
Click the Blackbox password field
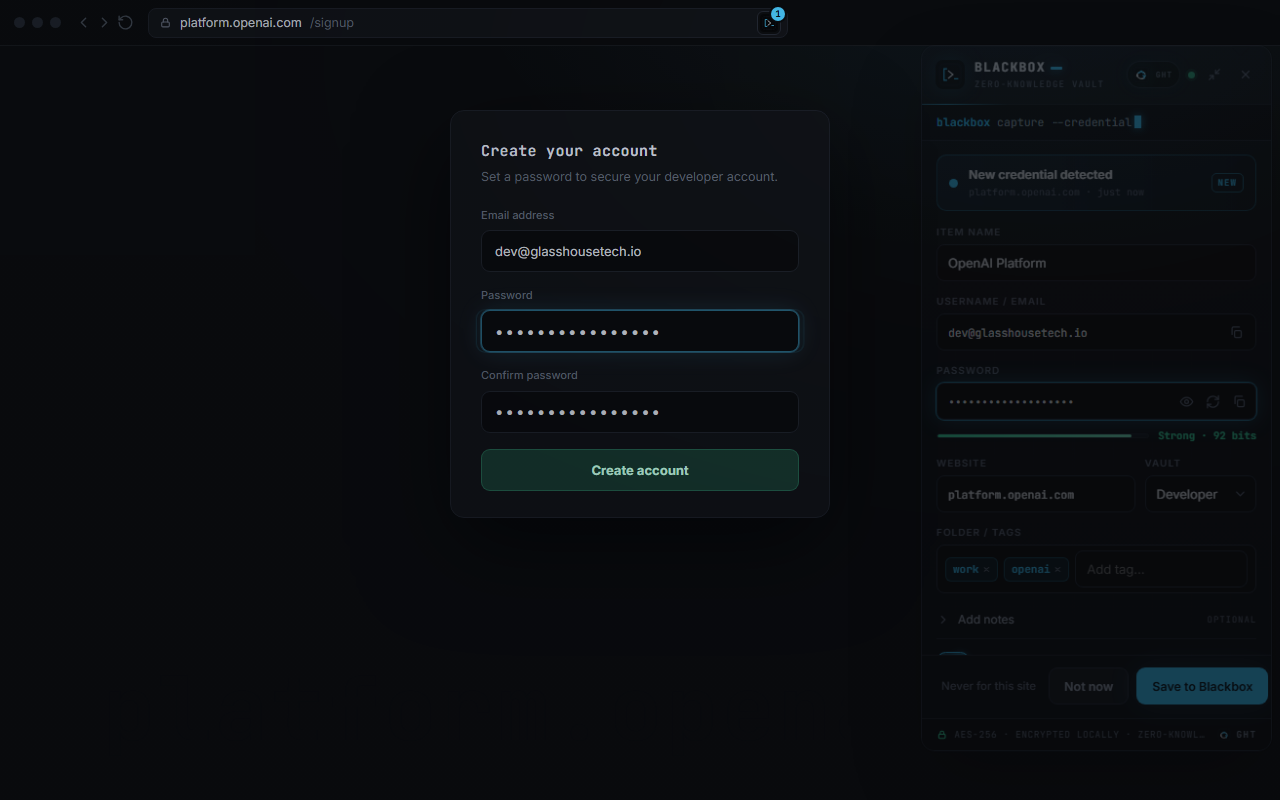(1096, 402)
